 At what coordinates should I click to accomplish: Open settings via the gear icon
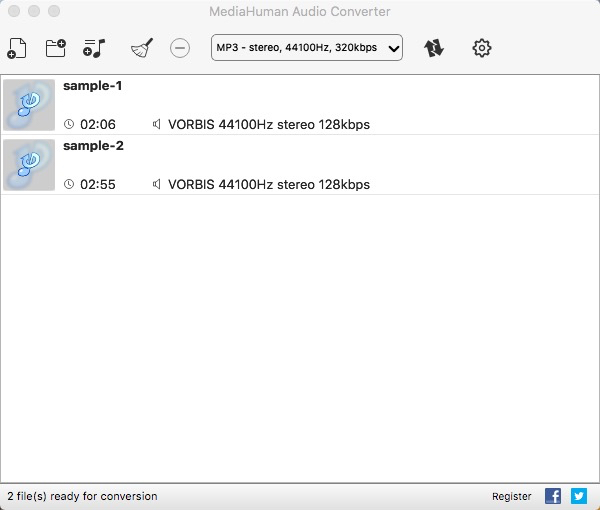pyautogui.click(x=482, y=48)
